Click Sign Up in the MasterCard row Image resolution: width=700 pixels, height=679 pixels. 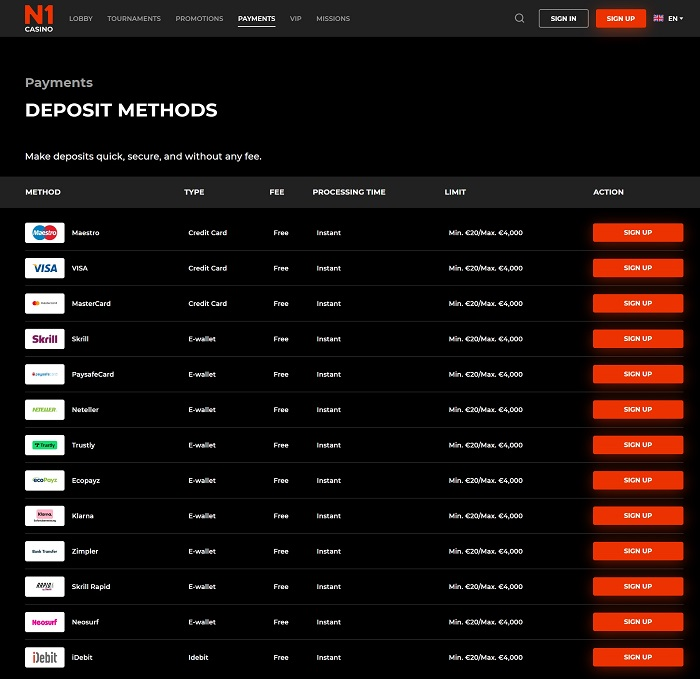click(x=638, y=303)
